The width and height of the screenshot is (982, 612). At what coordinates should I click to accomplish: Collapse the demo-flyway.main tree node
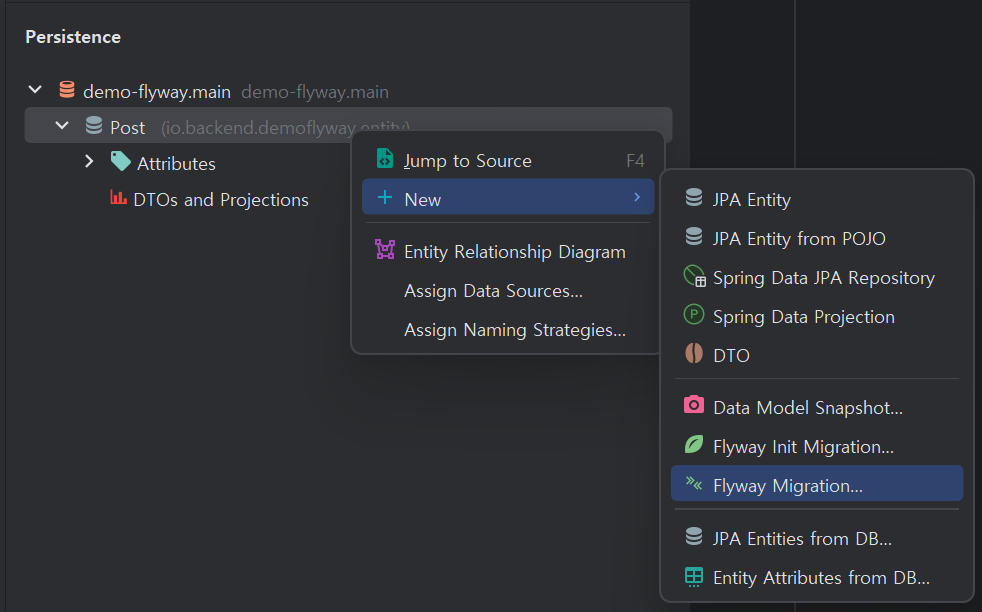click(x=35, y=90)
